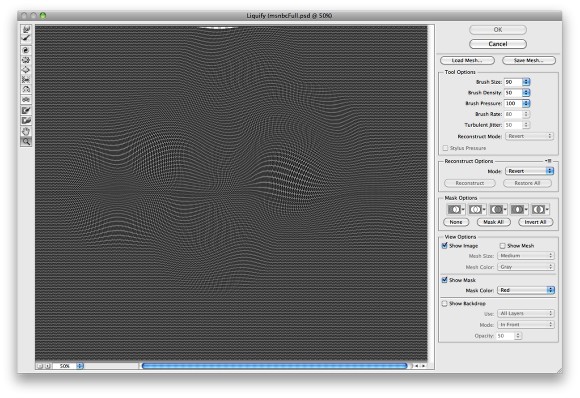Uncheck the Show Mask checkbox
Viewport: 580px width, 398px height.
tap(445, 280)
